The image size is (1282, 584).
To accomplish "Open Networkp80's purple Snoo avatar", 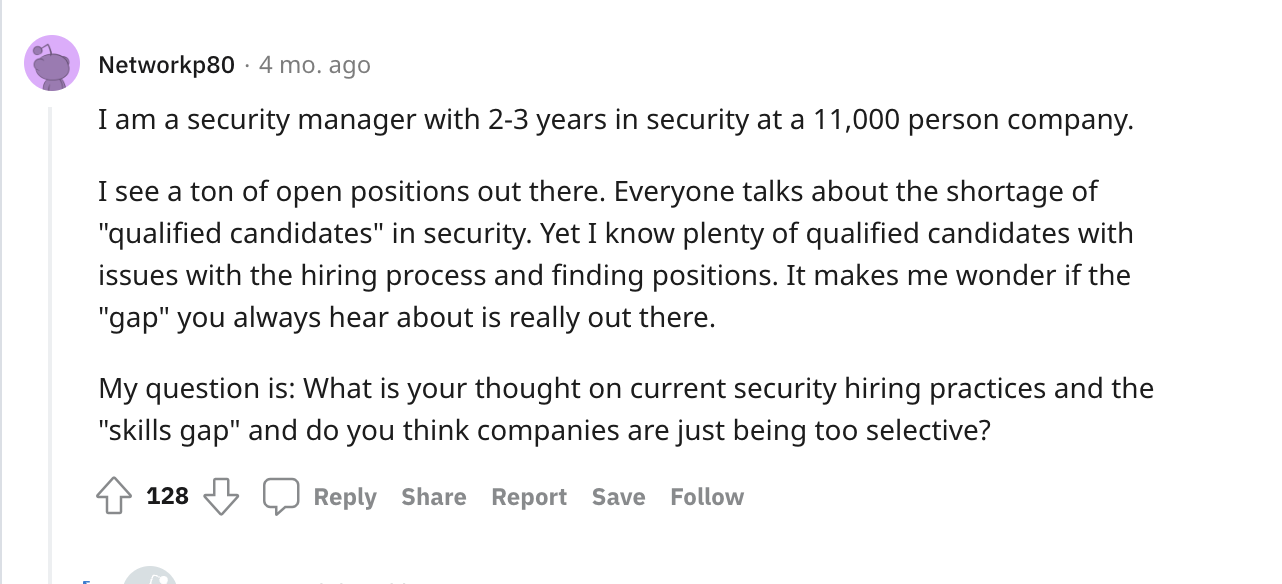I will (52, 63).
